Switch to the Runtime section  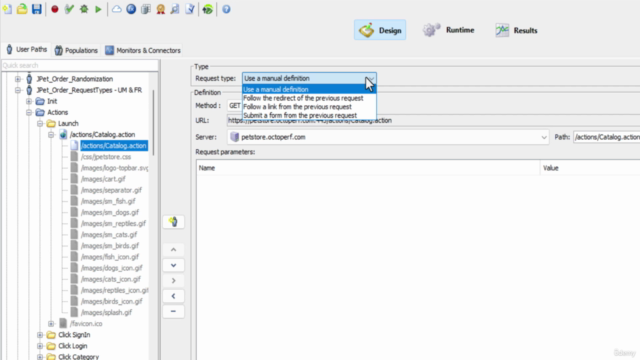[x=448, y=30]
